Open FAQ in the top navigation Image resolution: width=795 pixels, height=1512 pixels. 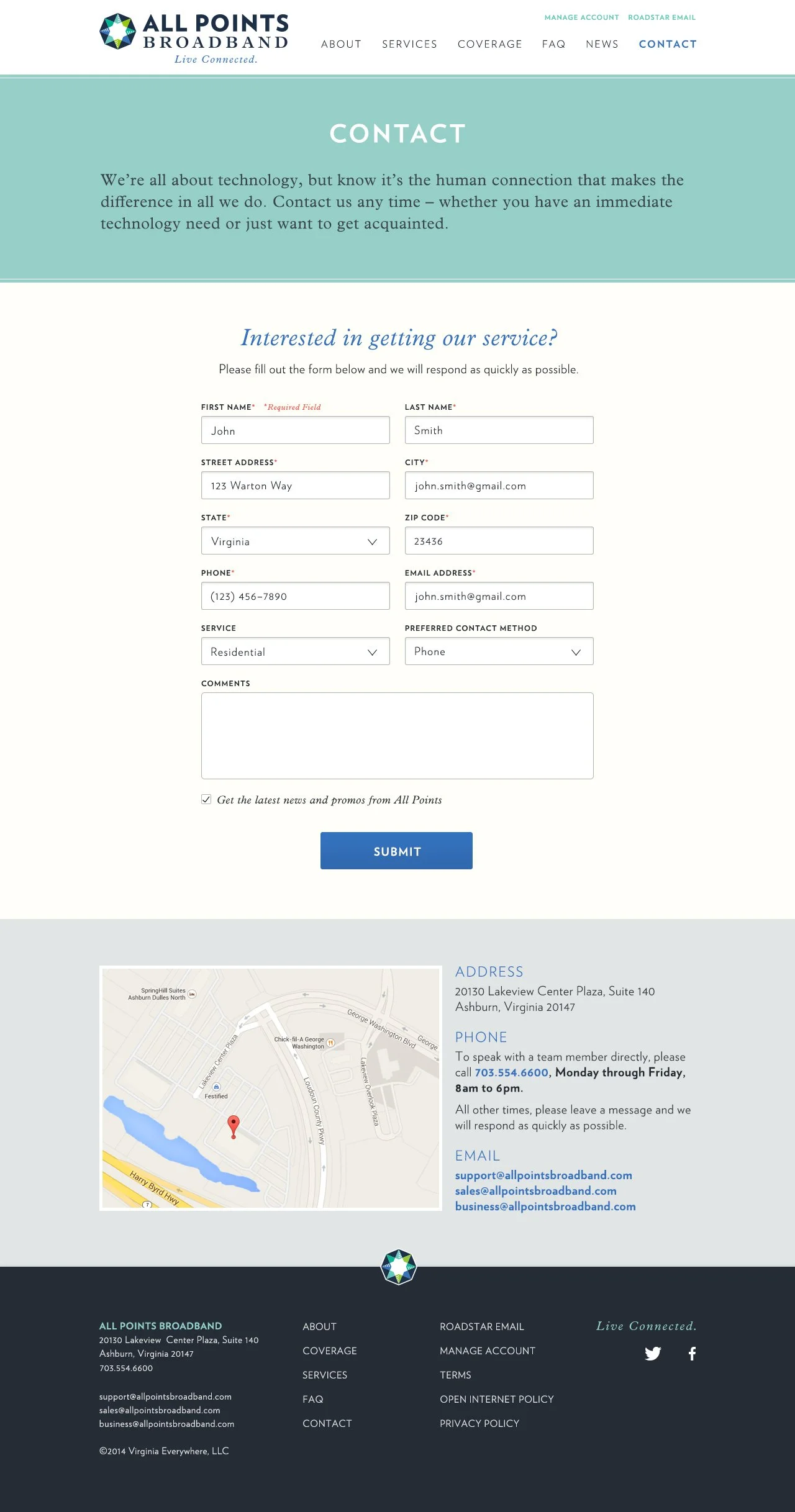click(554, 44)
